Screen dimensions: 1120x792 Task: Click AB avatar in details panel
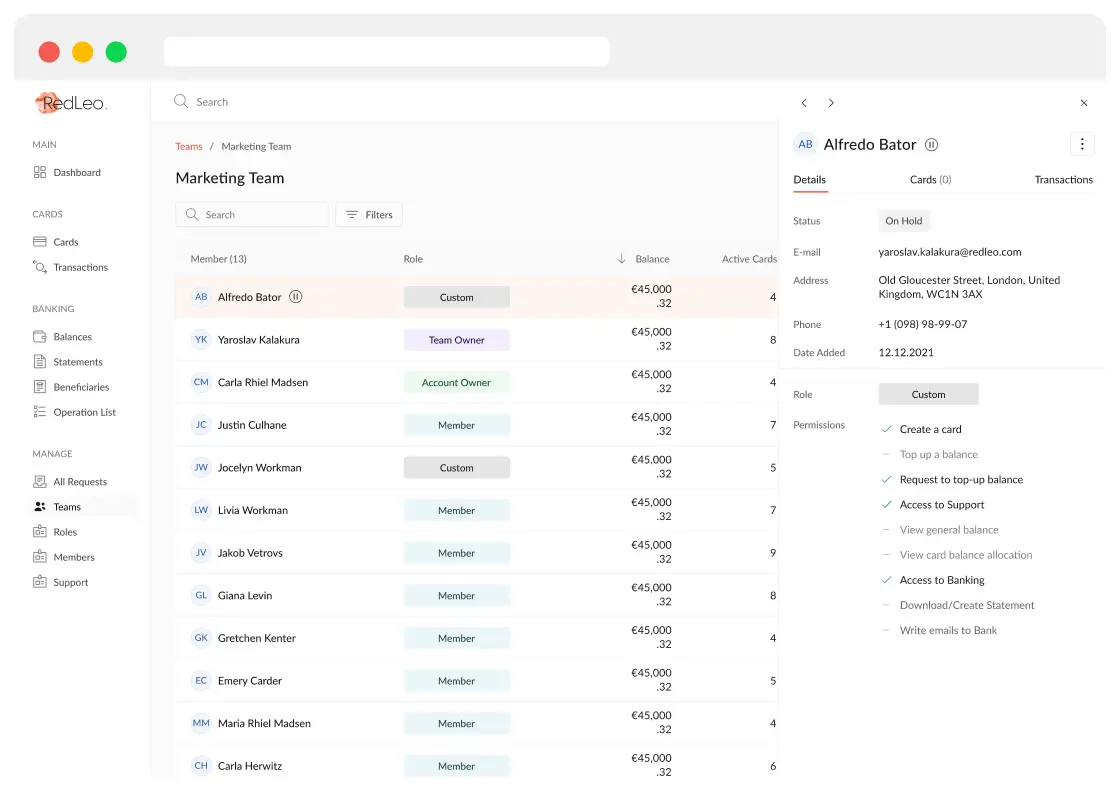point(805,144)
